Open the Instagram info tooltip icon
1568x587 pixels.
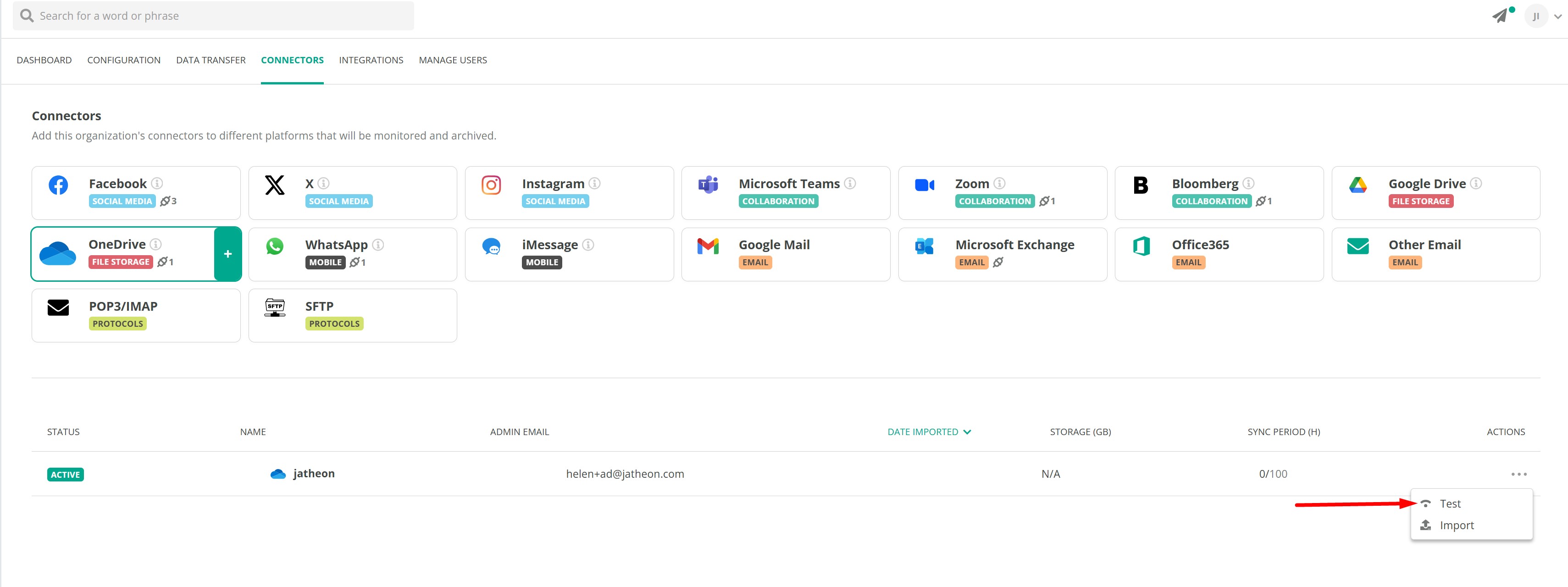(595, 183)
